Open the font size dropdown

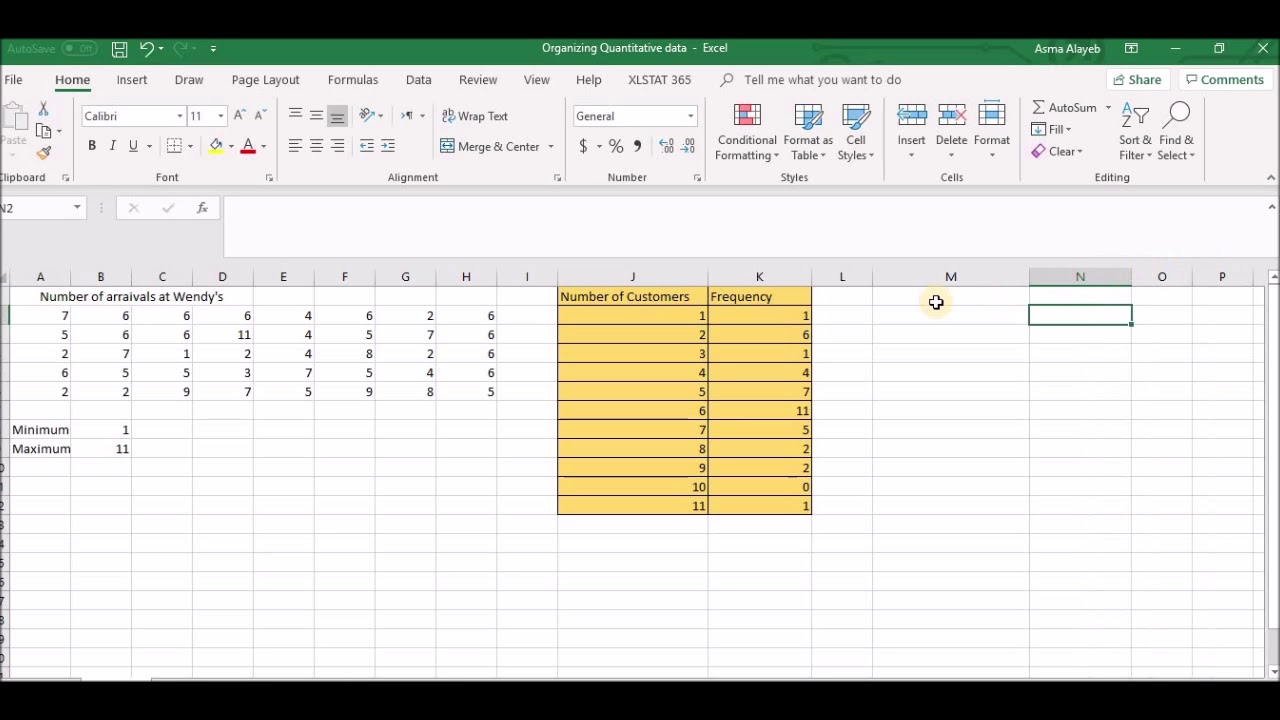[x=221, y=116]
